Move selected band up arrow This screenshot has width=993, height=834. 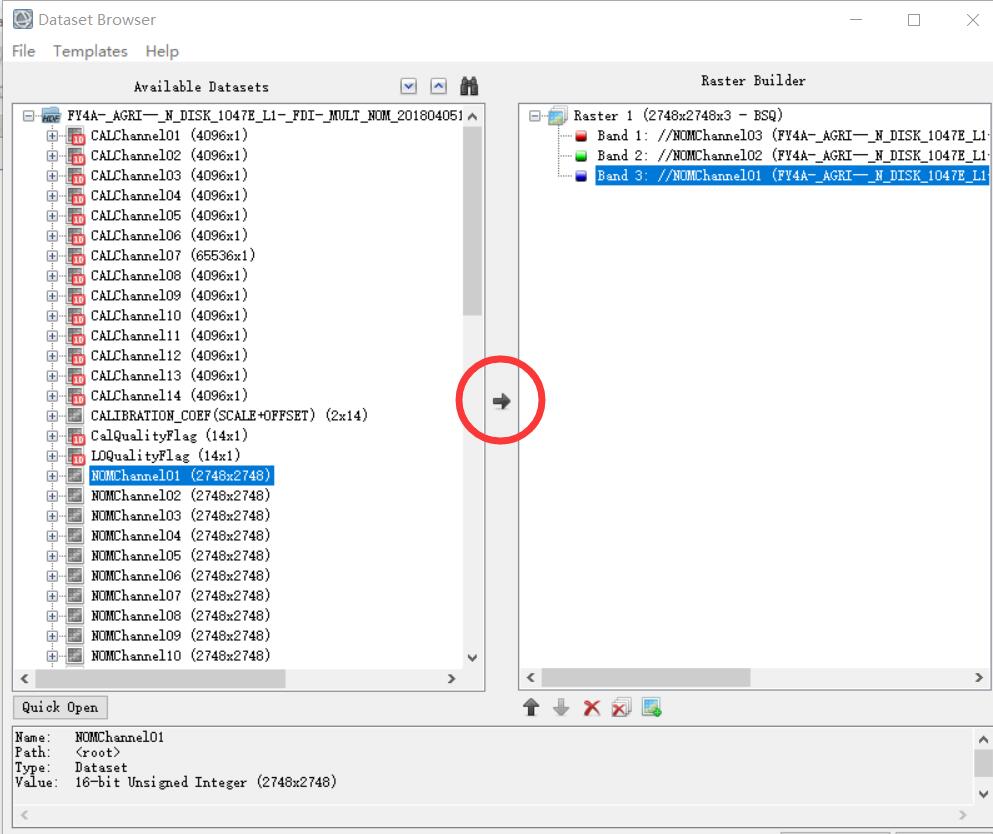pyautogui.click(x=531, y=707)
